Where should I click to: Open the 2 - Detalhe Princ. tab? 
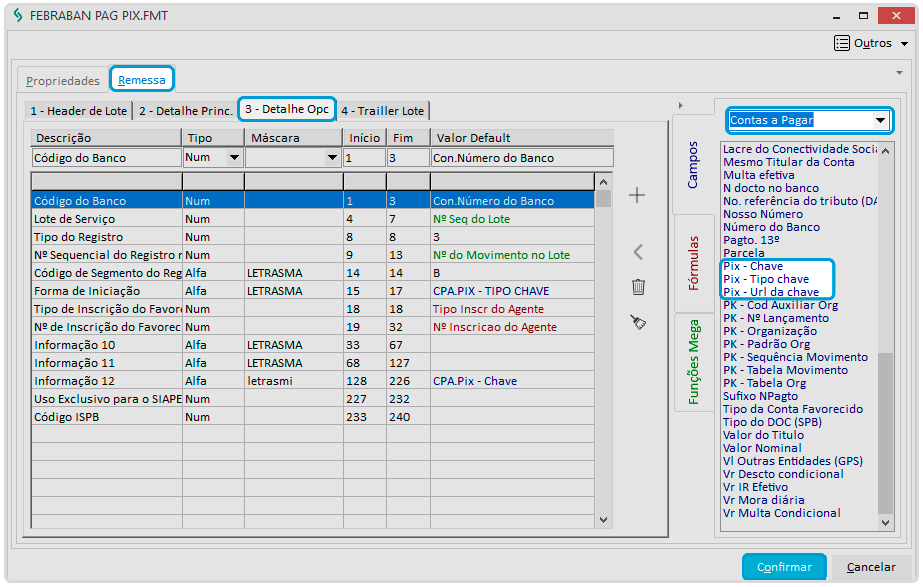[185, 111]
